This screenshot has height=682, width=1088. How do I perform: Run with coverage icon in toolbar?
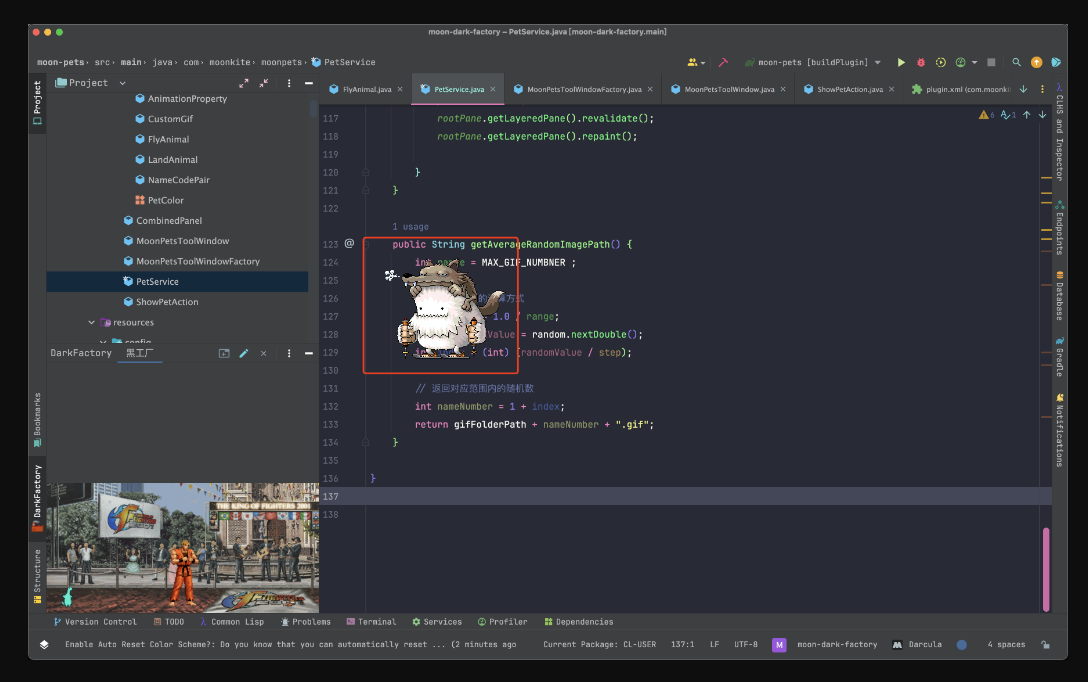tap(941, 62)
